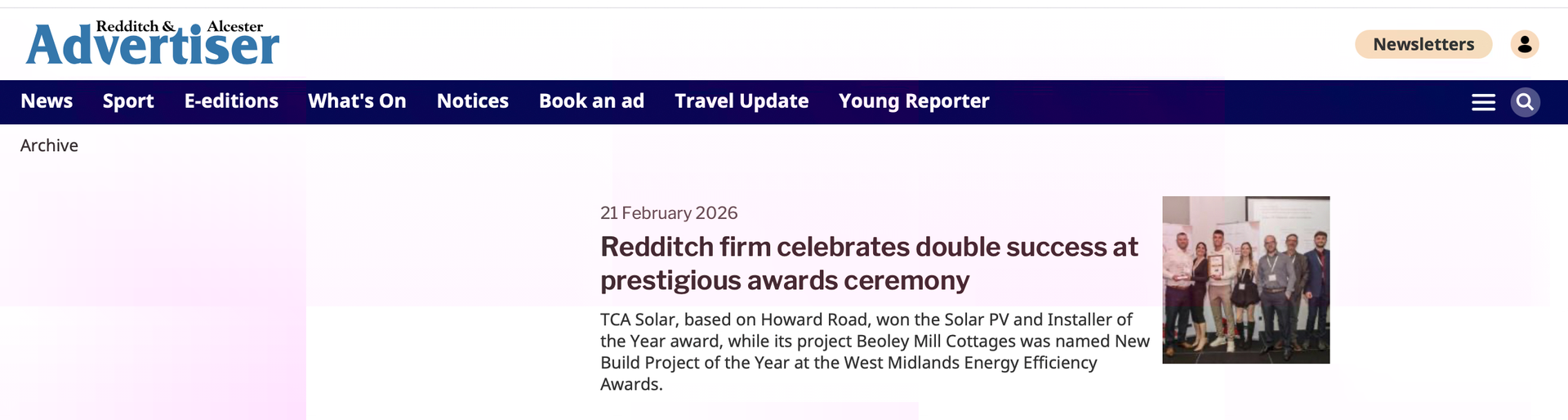Go to the News section
The width and height of the screenshot is (1568, 420).
tap(47, 101)
